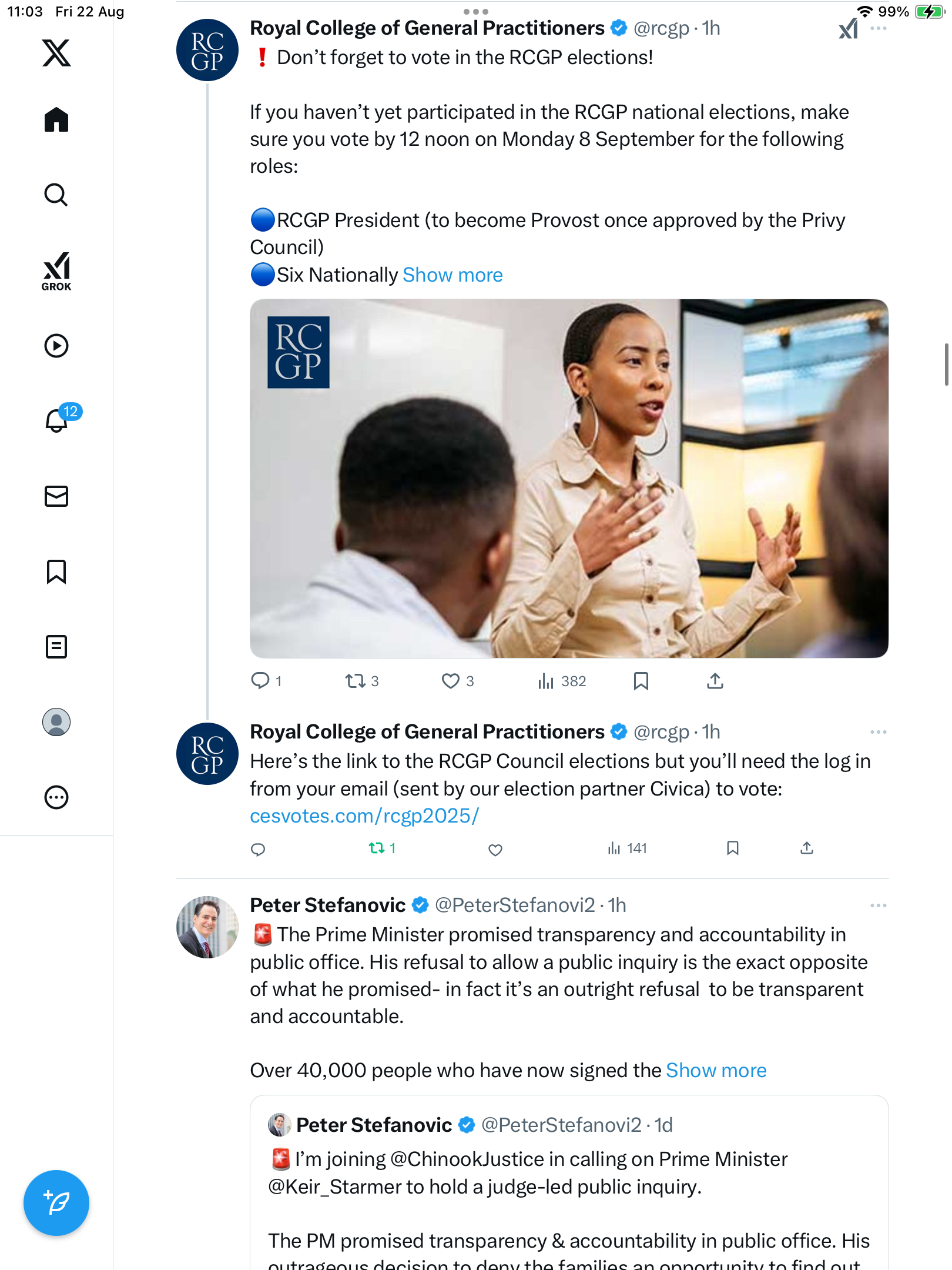This screenshot has width=952, height=1270.
Task: Open profile avatar in sidebar
Action: (x=56, y=722)
